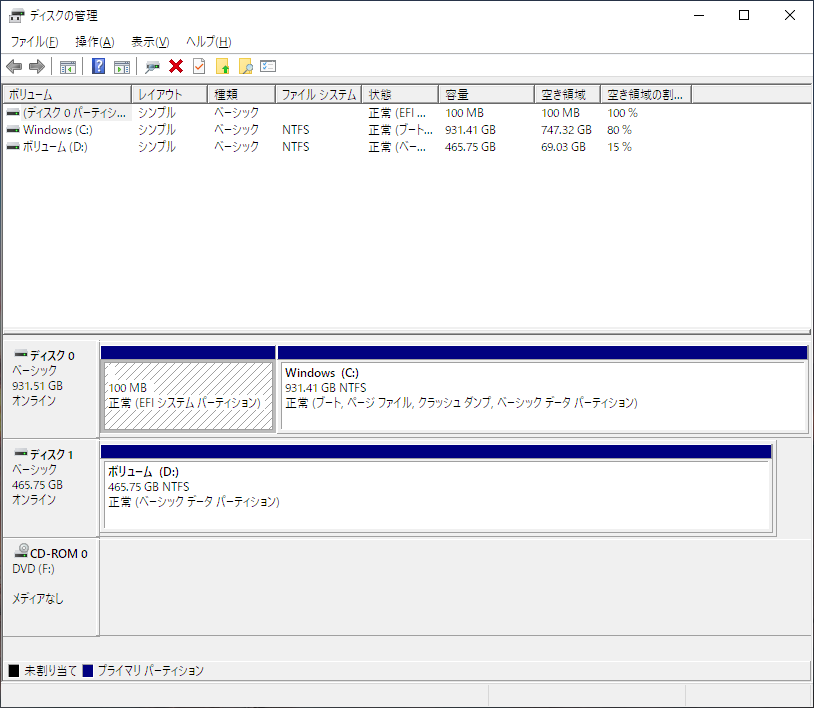The width and height of the screenshot is (814, 708).
Task: Open the ヘルプ(H) menu
Action: click(x=209, y=42)
